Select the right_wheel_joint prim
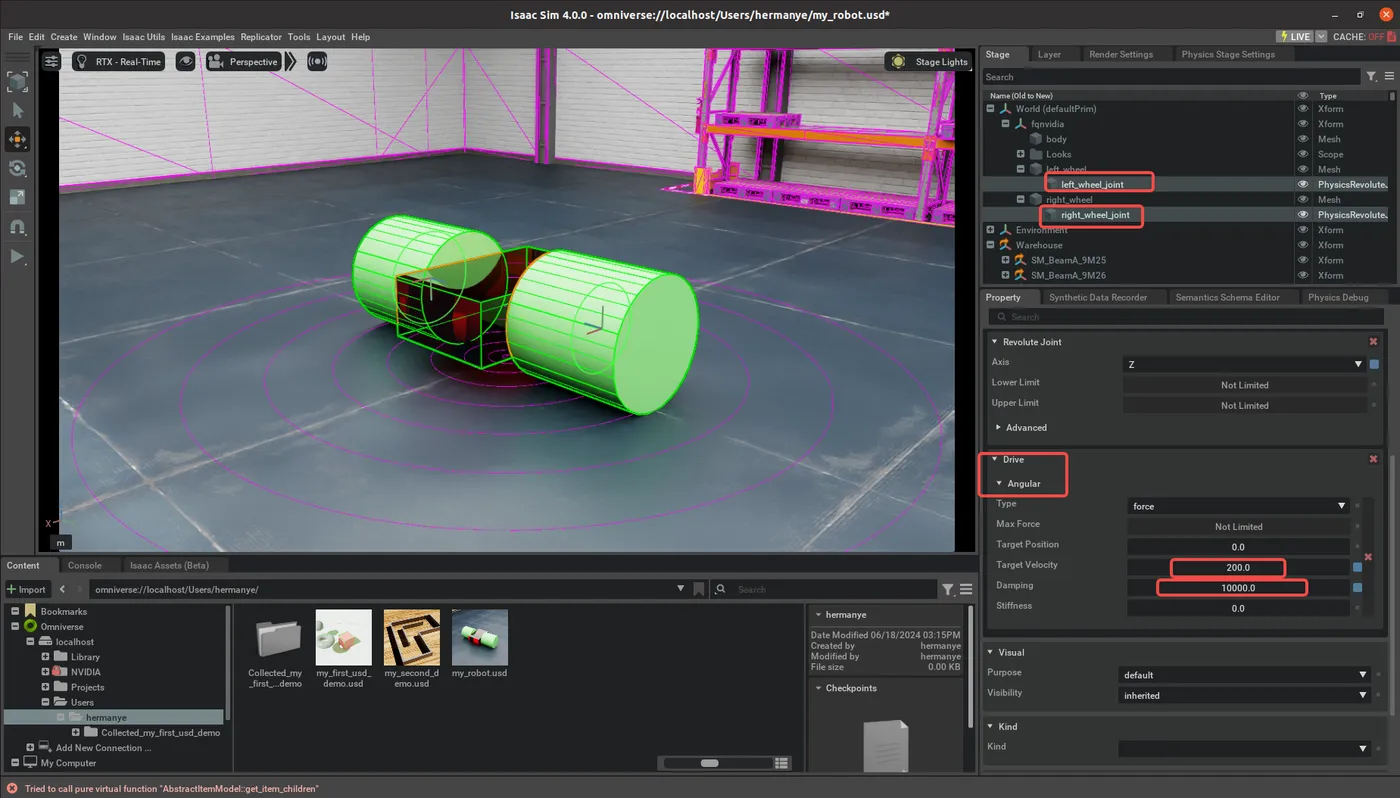Screen dimensions: 1400x798 coord(1095,215)
